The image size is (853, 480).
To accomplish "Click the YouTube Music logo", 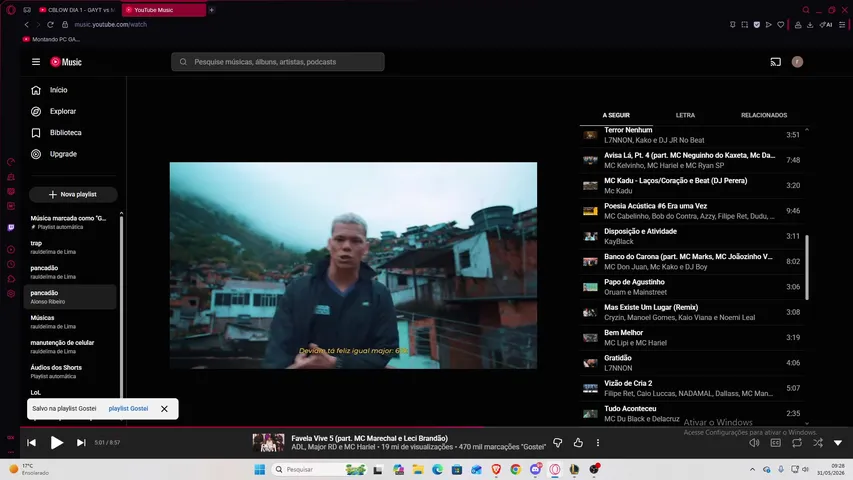I will pos(66,62).
